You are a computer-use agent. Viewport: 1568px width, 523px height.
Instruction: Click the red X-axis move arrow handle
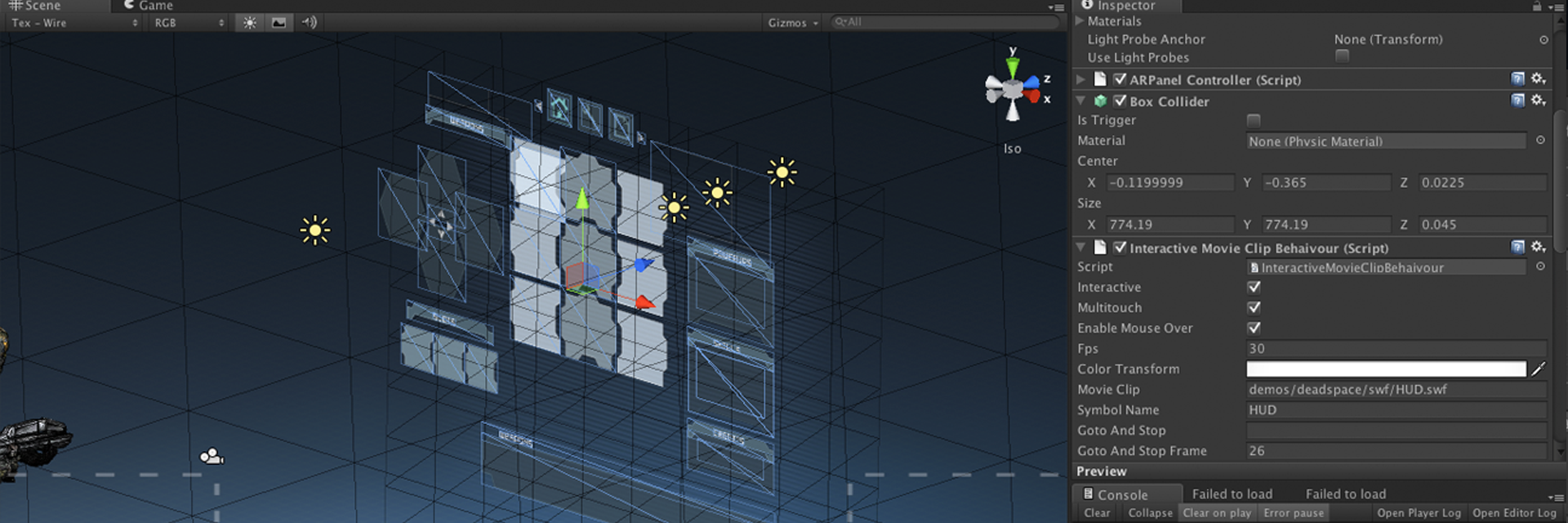645,302
